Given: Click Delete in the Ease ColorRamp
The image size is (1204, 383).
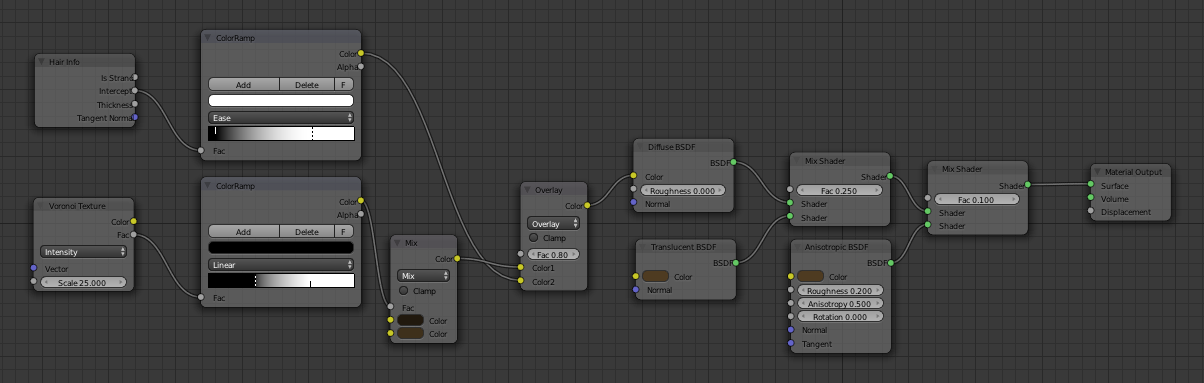Looking at the screenshot, I should click(x=307, y=85).
